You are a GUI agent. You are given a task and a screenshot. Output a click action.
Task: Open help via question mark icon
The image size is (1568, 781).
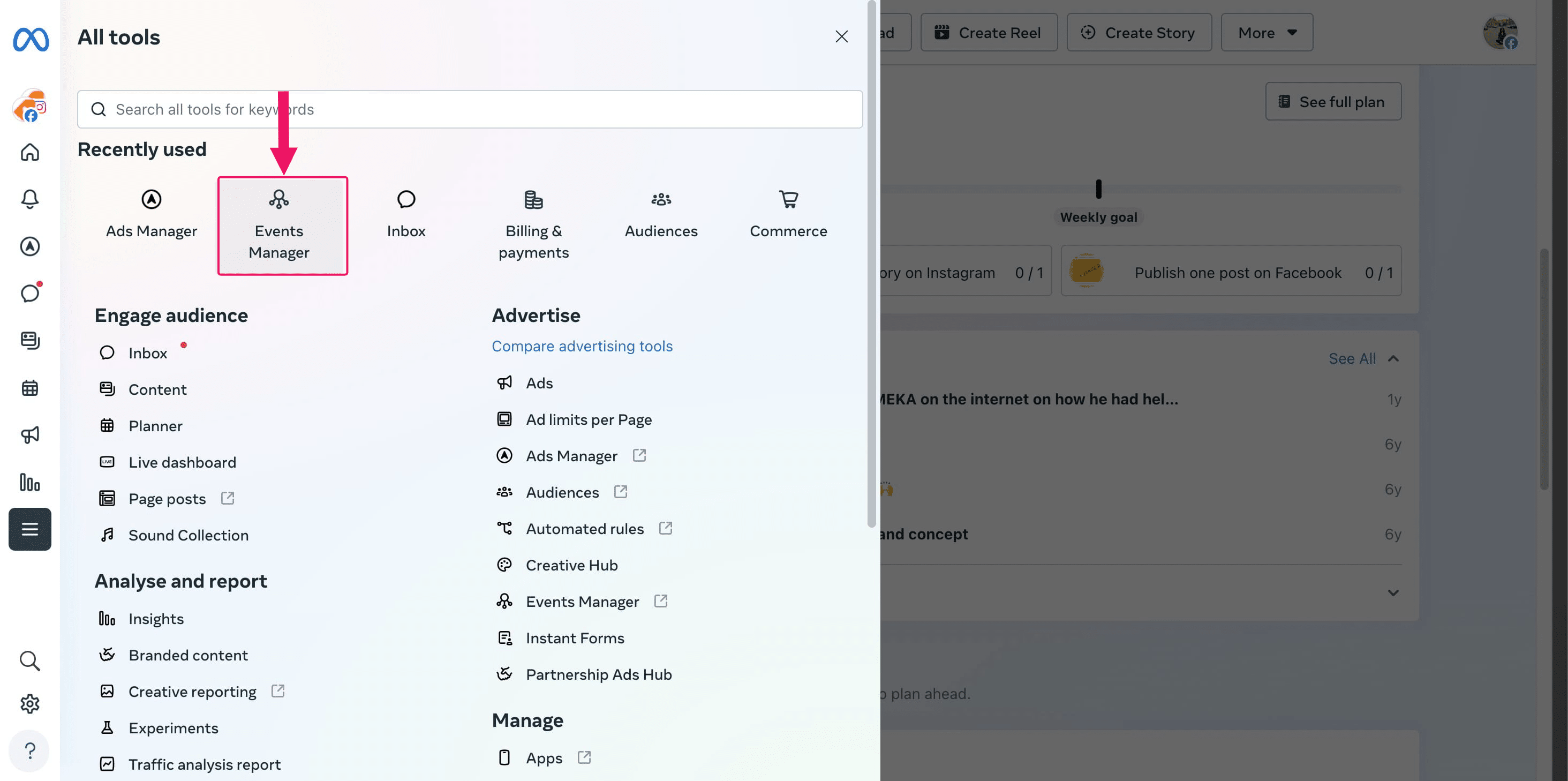click(x=30, y=750)
